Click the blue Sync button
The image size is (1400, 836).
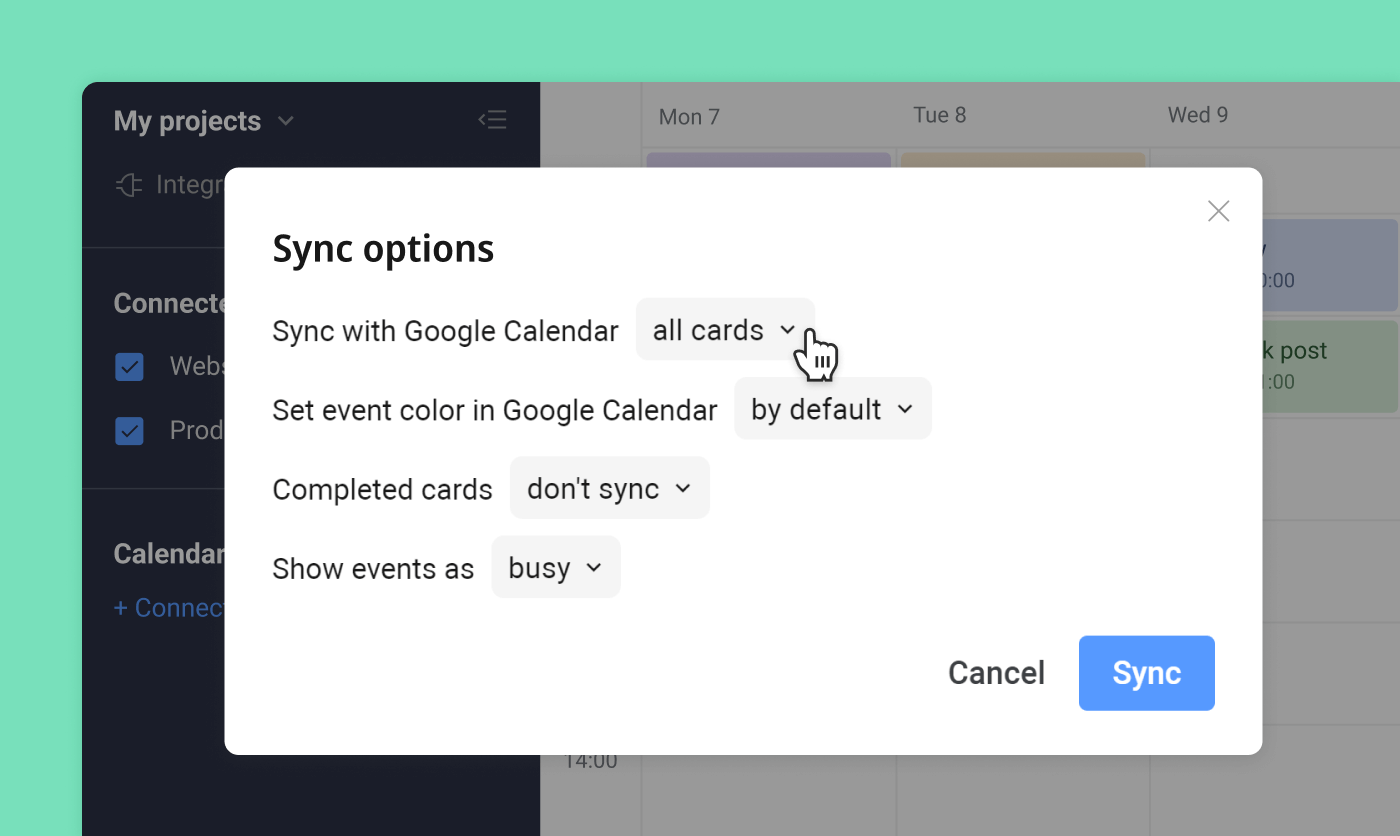1146,673
